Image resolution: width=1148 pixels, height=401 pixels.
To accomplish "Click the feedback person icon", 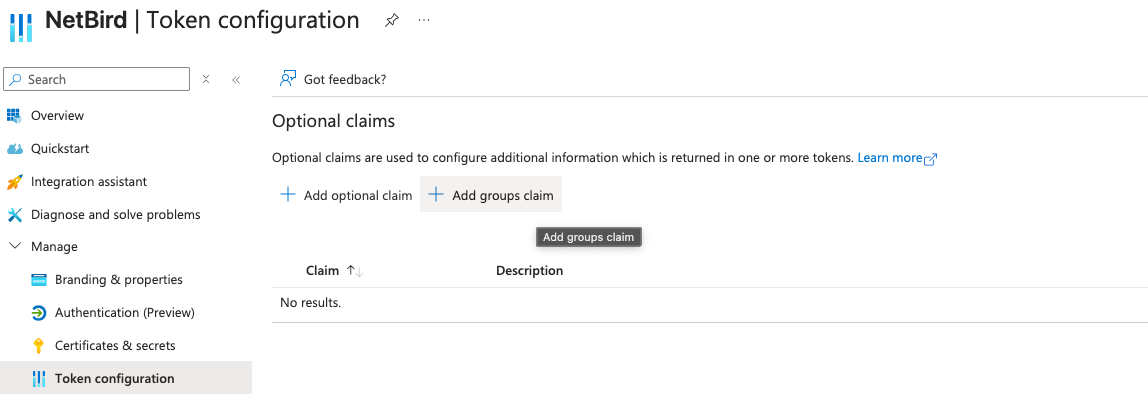I will (x=288, y=79).
